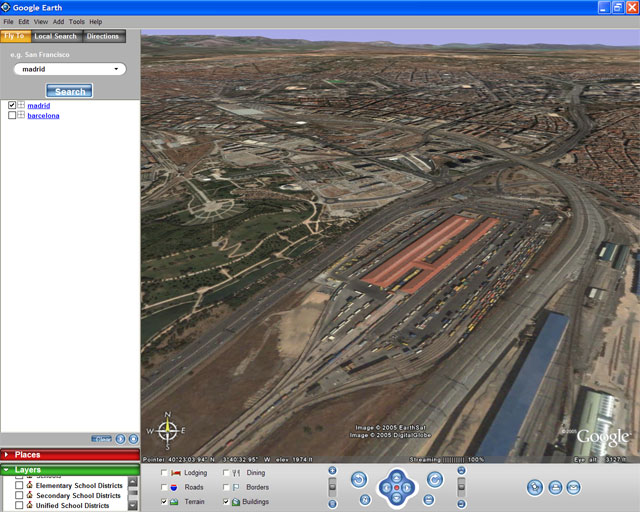Open the Tools menu
This screenshot has height=512, width=640.
(x=76, y=21)
